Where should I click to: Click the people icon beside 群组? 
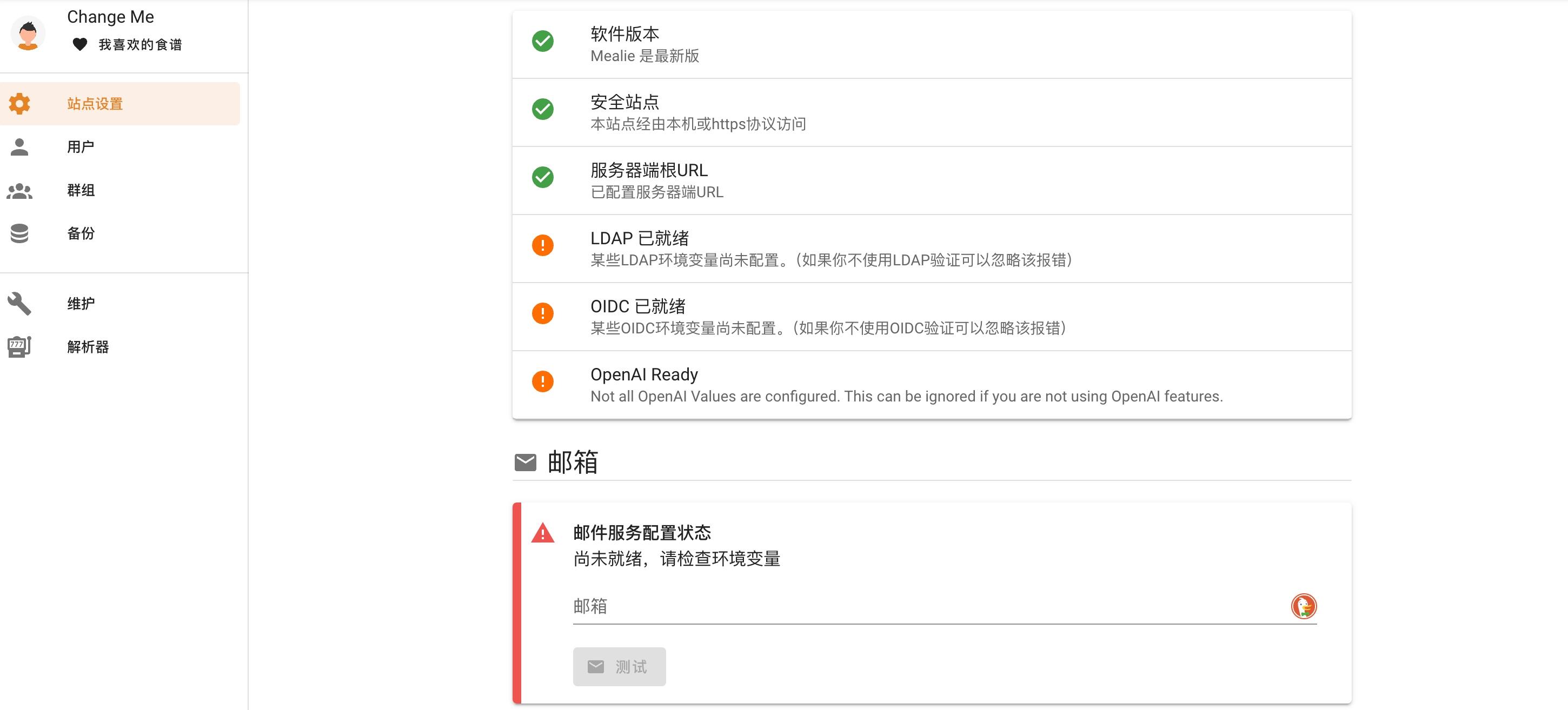tap(19, 190)
